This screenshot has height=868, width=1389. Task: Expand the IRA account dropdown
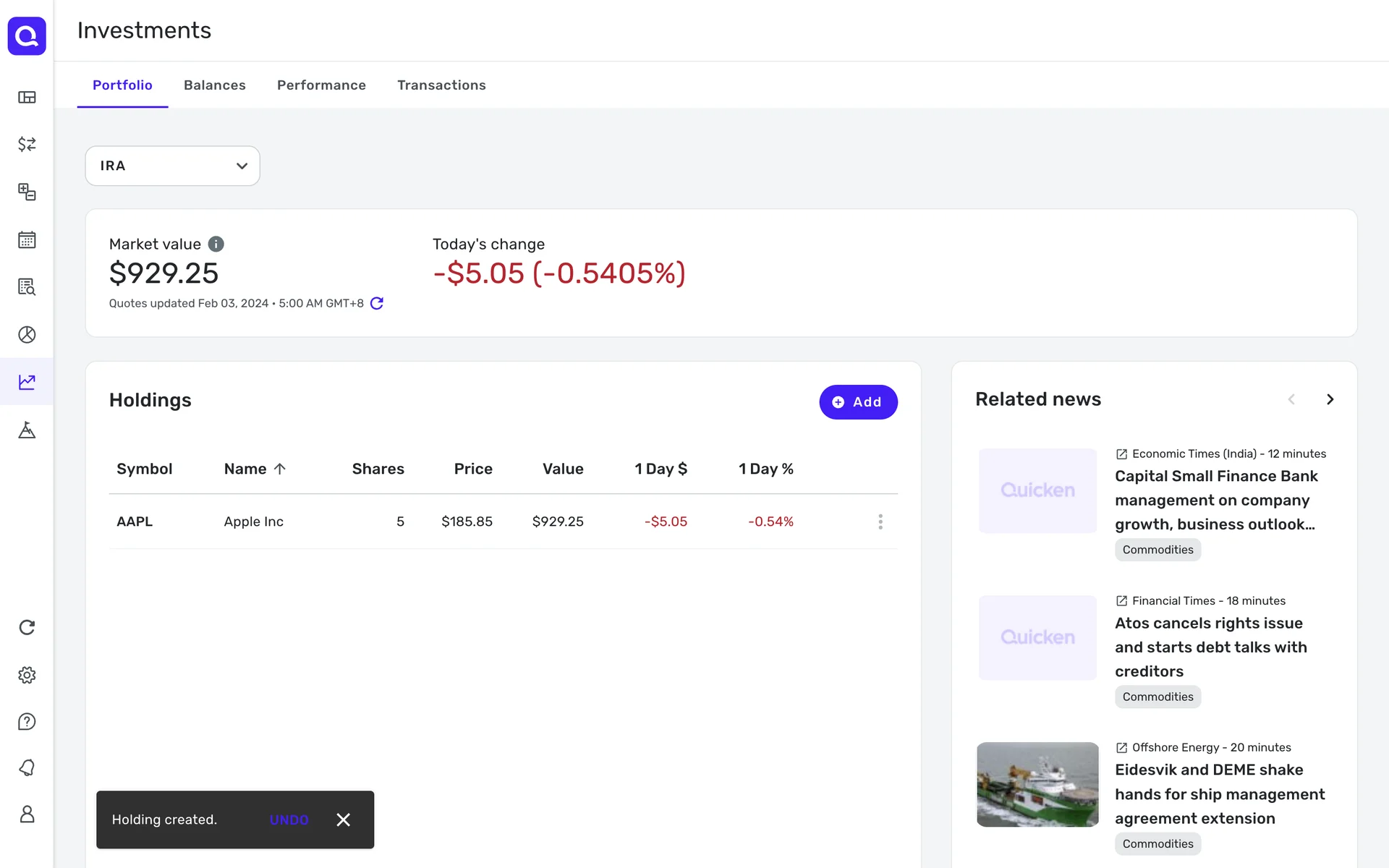[x=172, y=166]
